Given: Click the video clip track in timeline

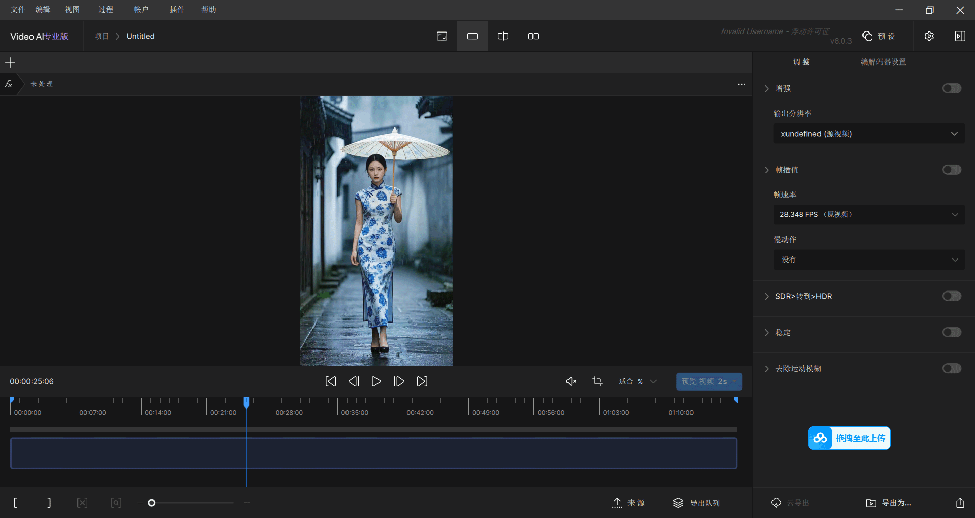Looking at the screenshot, I should pos(374,453).
